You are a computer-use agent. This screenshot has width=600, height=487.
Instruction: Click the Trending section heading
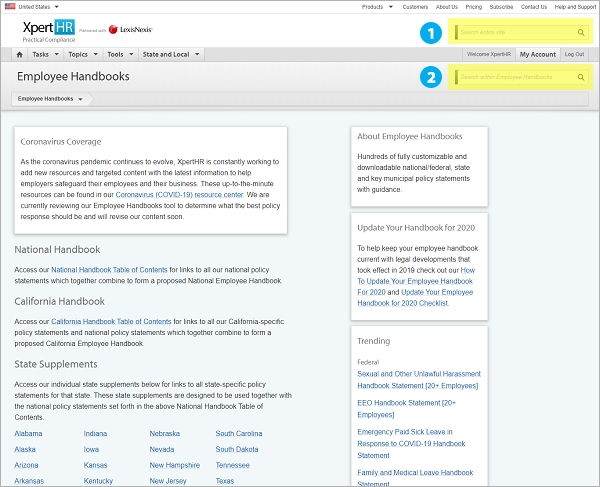[373, 341]
